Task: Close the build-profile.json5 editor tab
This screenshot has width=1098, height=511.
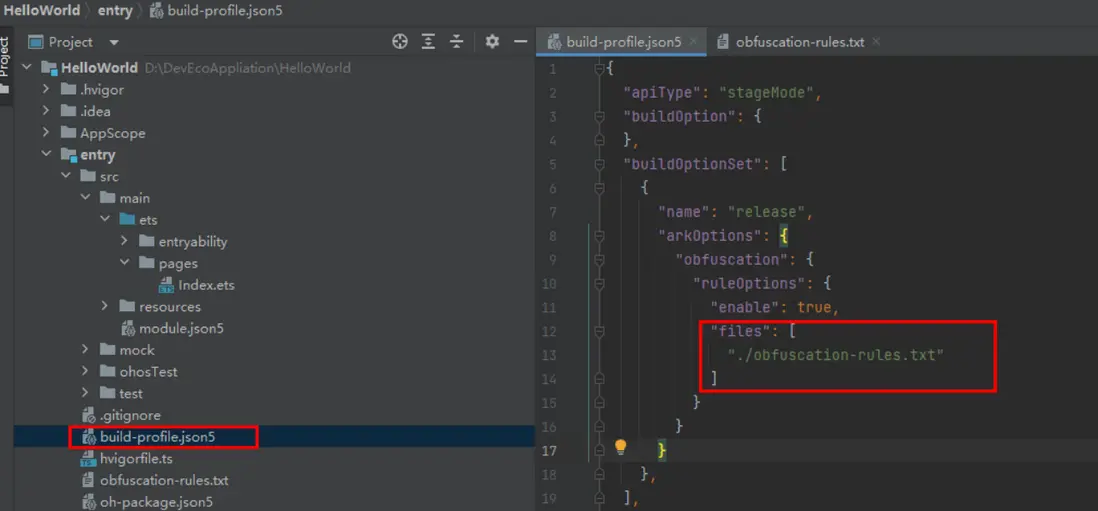Action: 693,41
